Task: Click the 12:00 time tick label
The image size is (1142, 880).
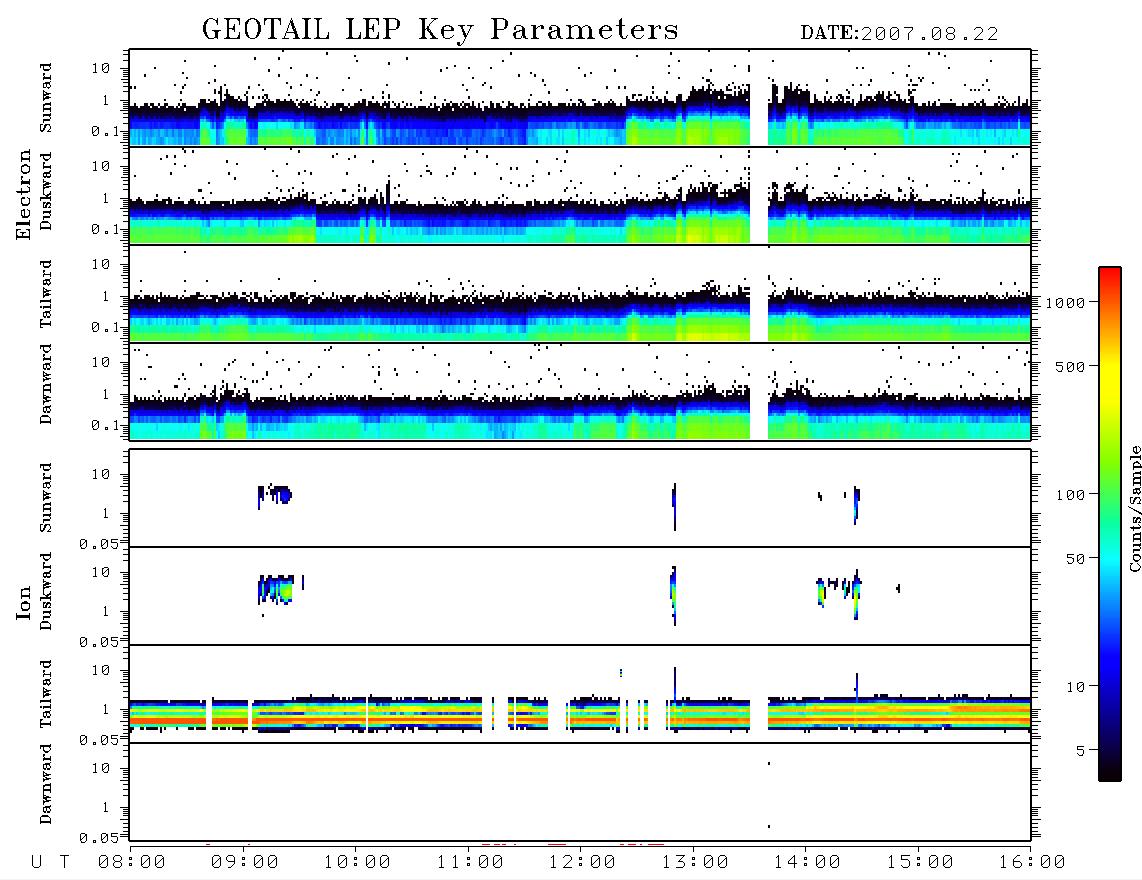Action: [x=582, y=863]
